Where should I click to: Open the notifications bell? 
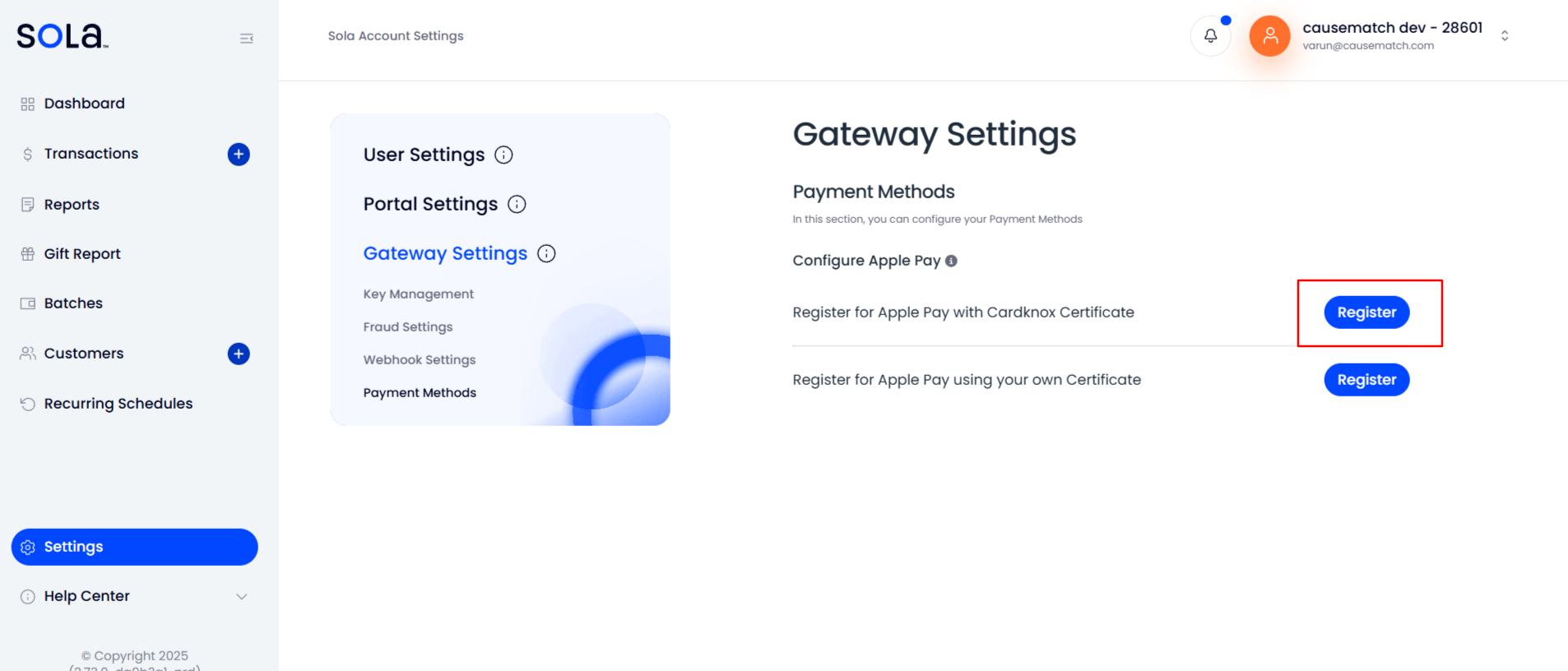coord(1210,35)
